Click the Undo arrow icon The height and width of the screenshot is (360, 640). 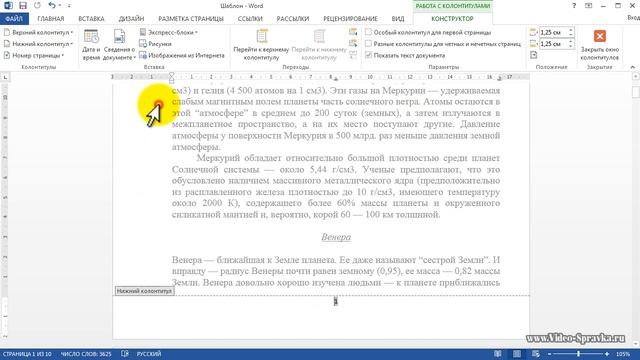(51, 6)
